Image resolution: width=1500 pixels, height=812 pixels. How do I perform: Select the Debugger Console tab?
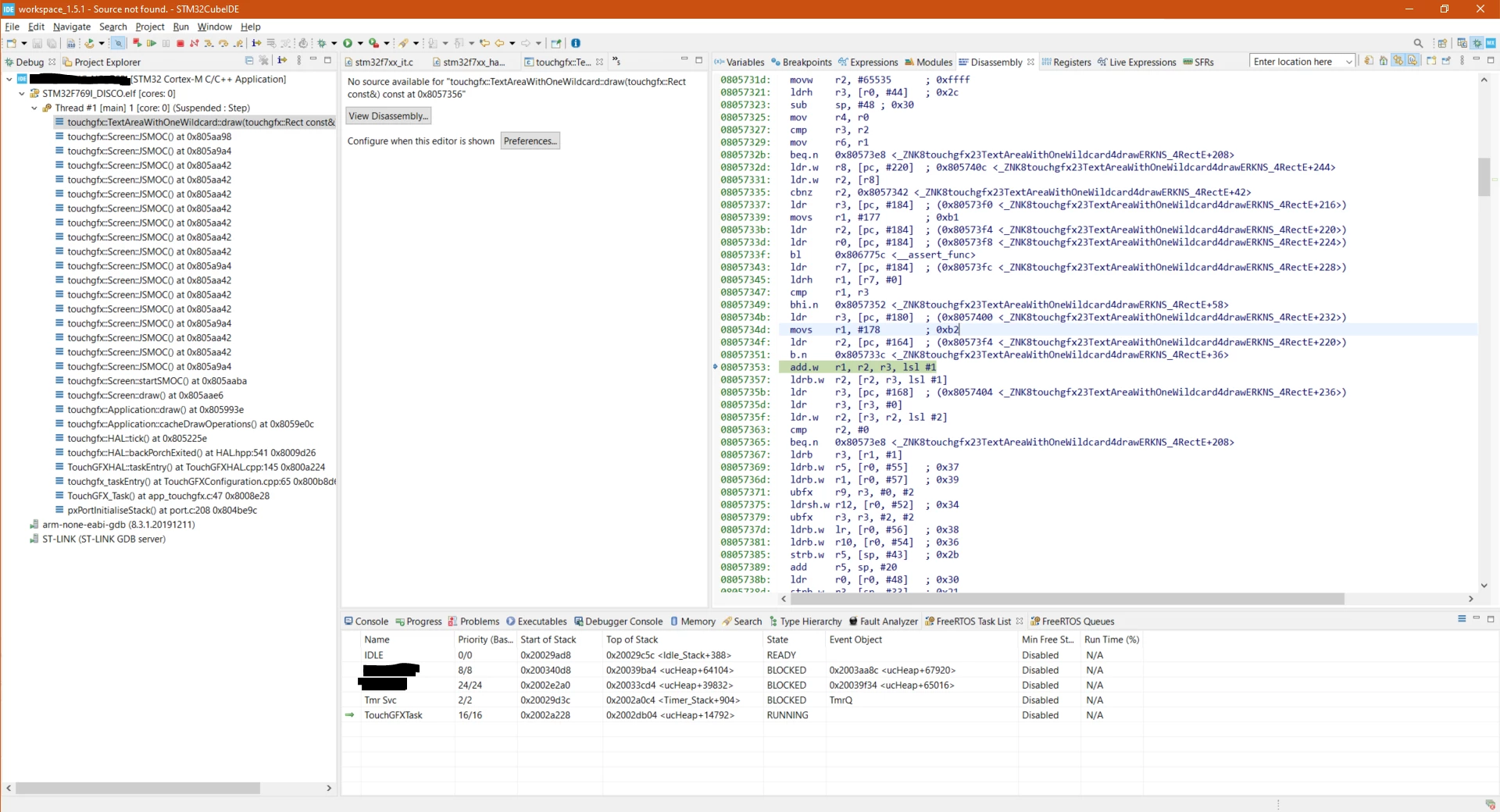pos(618,621)
